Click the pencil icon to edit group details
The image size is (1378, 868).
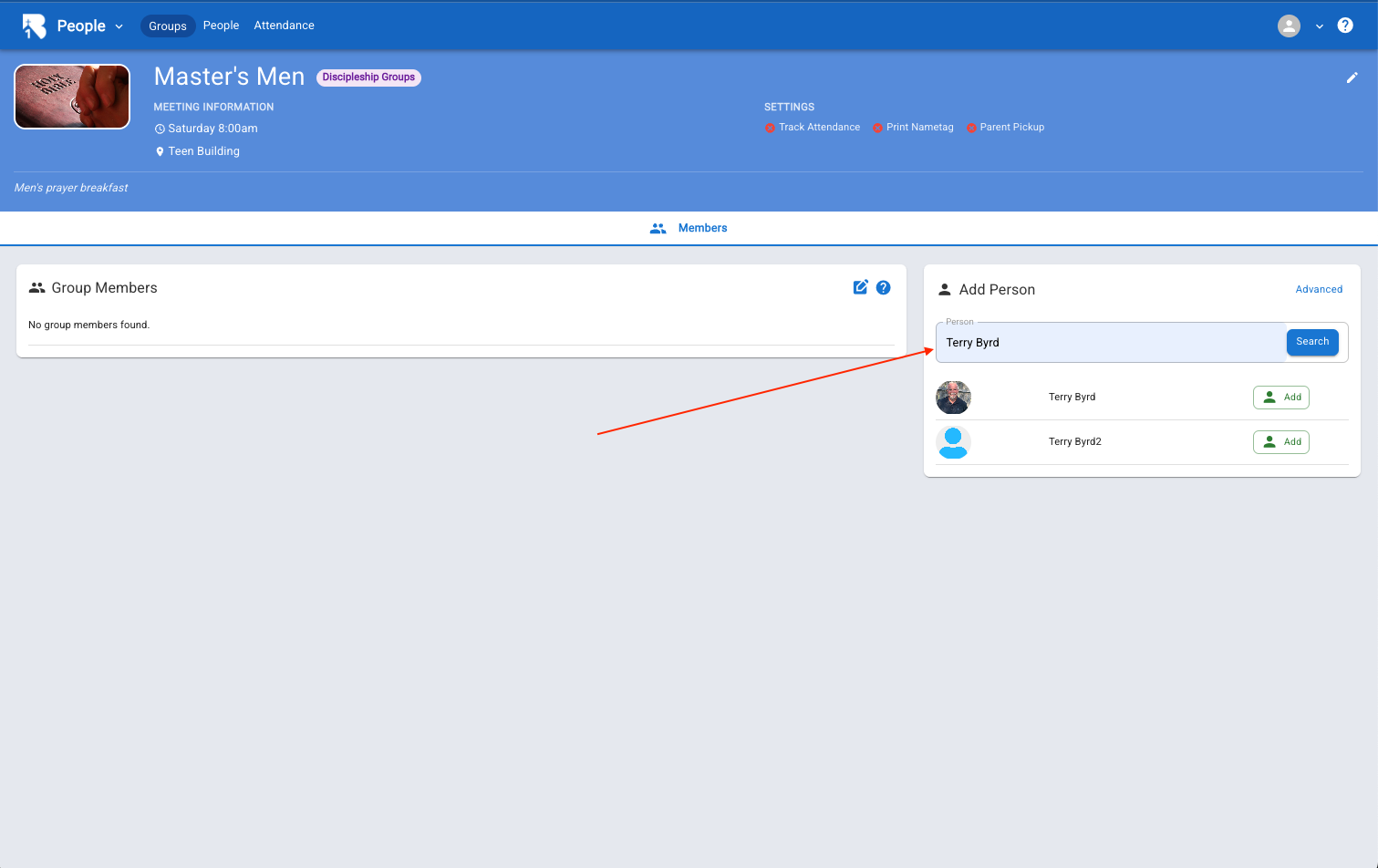click(x=1352, y=77)
